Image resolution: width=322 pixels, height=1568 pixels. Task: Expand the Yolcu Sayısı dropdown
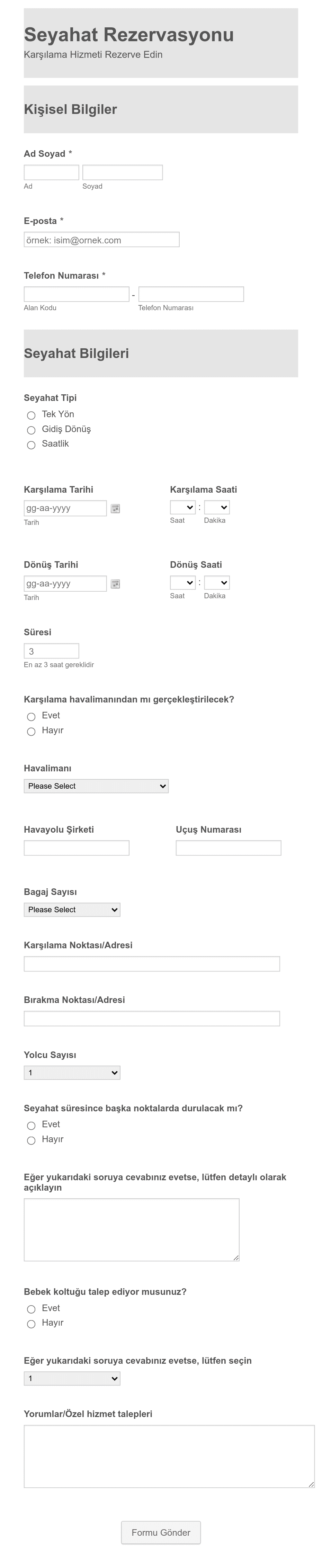[x=72, y=1073]
